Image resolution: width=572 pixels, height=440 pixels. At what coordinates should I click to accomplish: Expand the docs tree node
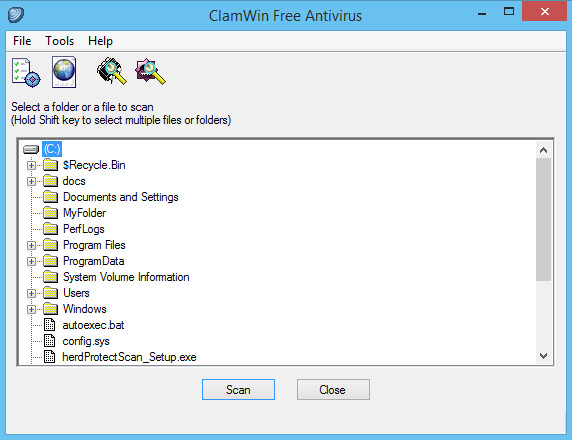click(31, 181)
